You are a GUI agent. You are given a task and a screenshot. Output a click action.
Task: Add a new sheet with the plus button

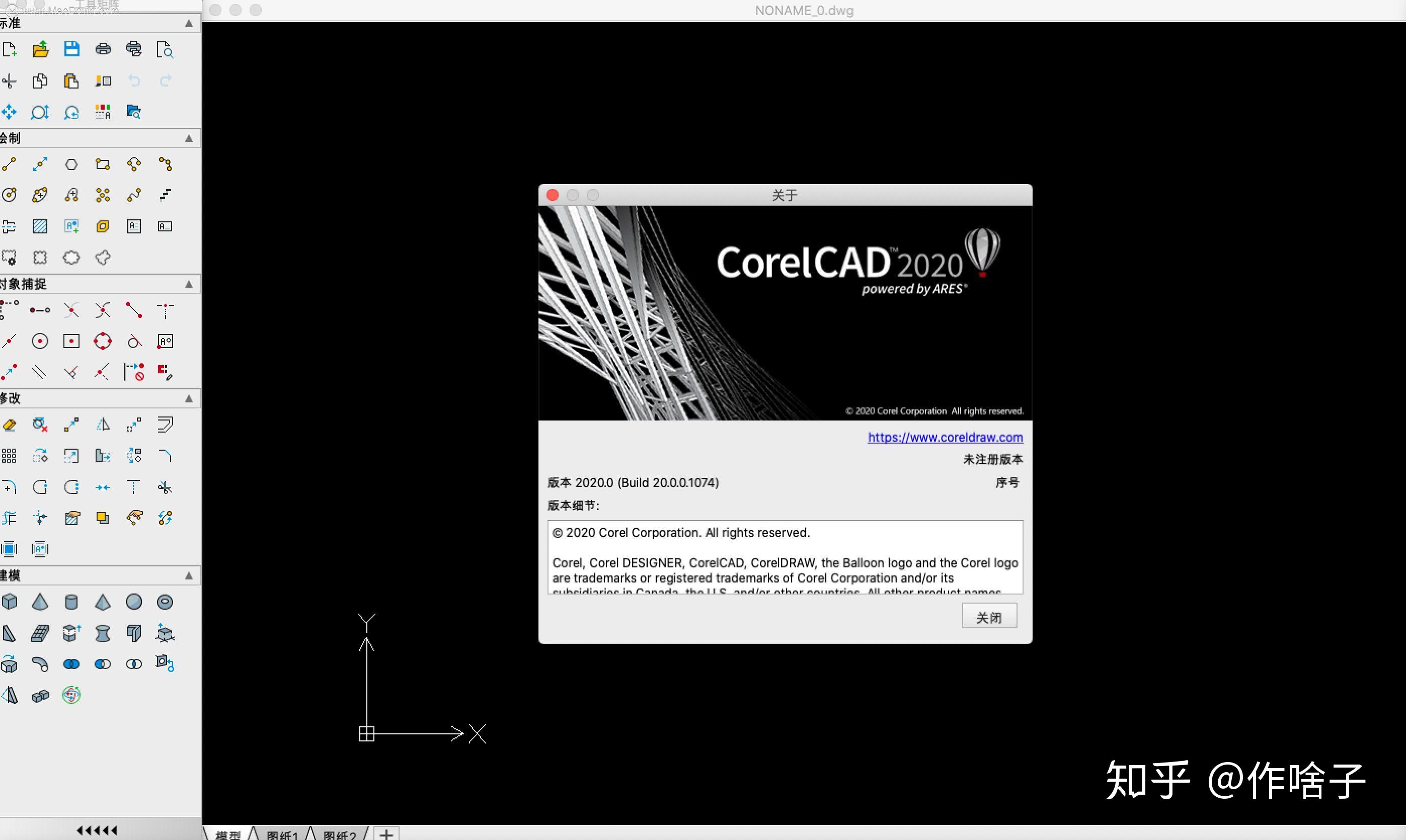coord(387,832)
